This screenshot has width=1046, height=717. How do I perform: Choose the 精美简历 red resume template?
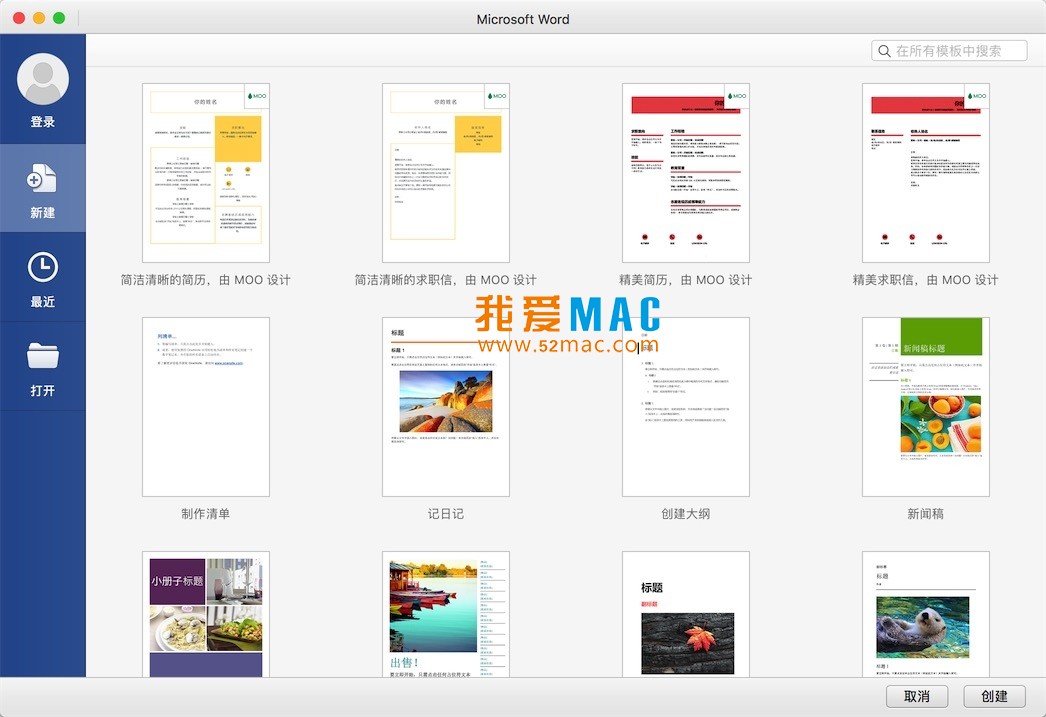[x=686, y=173]
